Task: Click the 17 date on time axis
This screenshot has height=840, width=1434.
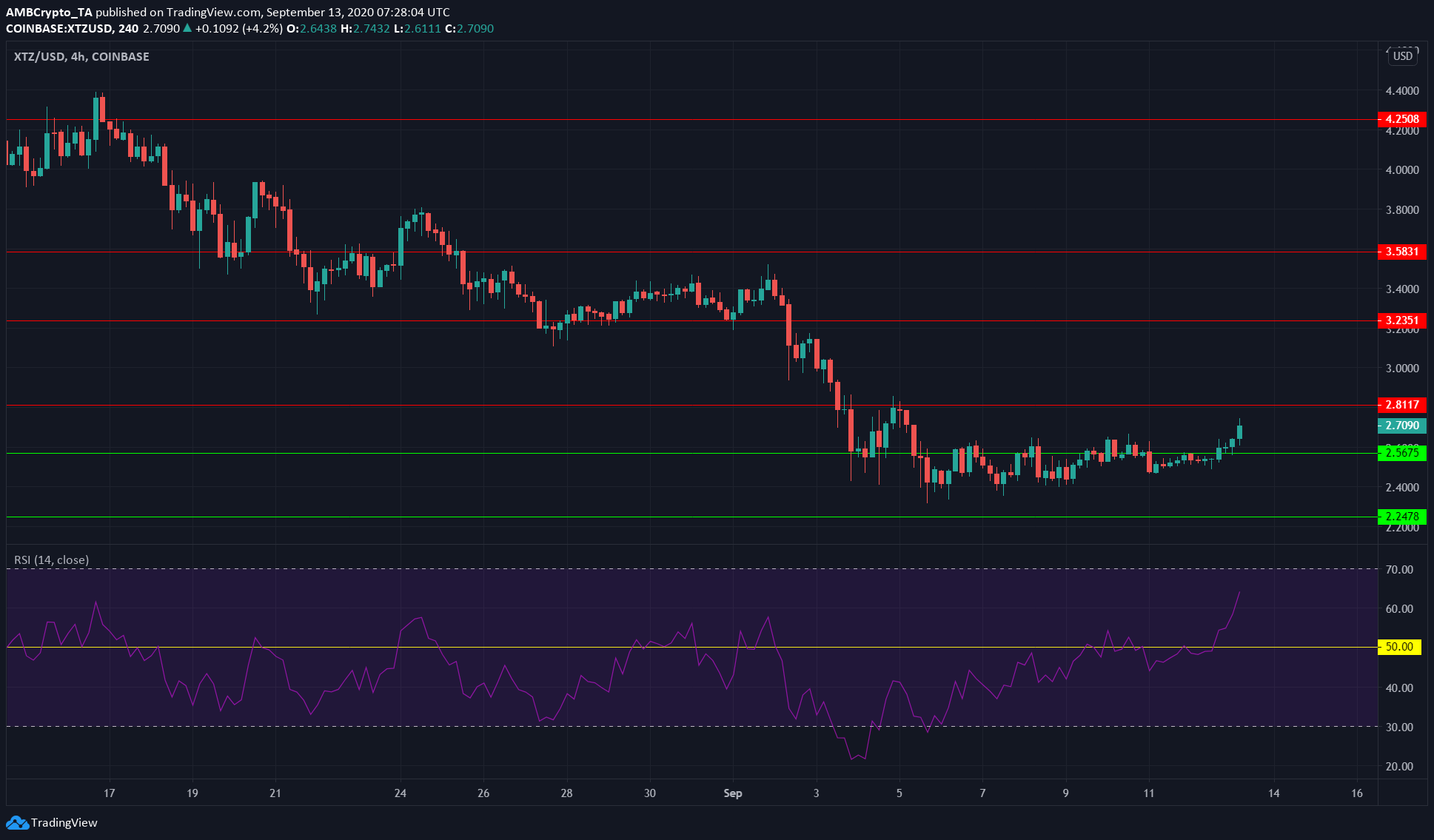Action: tap(110, 793)
